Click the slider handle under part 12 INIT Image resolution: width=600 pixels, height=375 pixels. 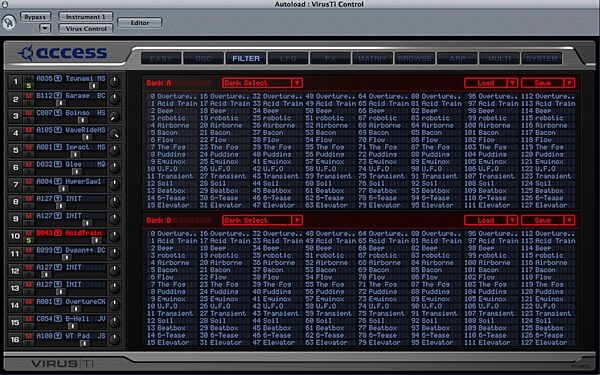pos(46,275)
